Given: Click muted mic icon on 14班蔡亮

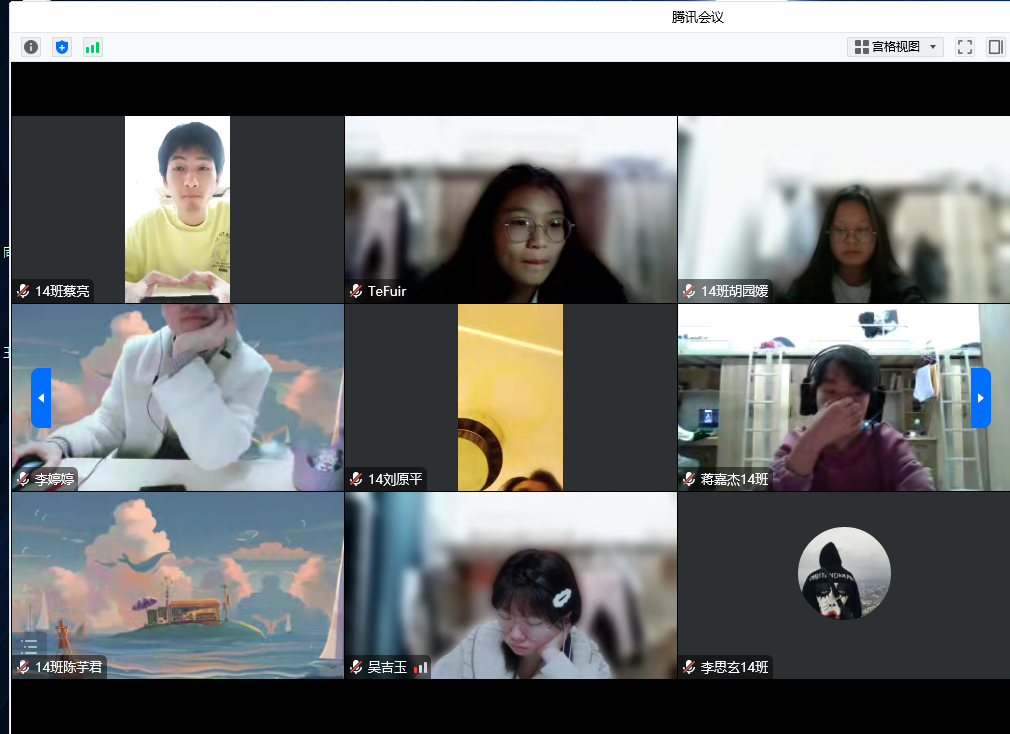Looking at the screenshot, I should [x=23, y=291].
